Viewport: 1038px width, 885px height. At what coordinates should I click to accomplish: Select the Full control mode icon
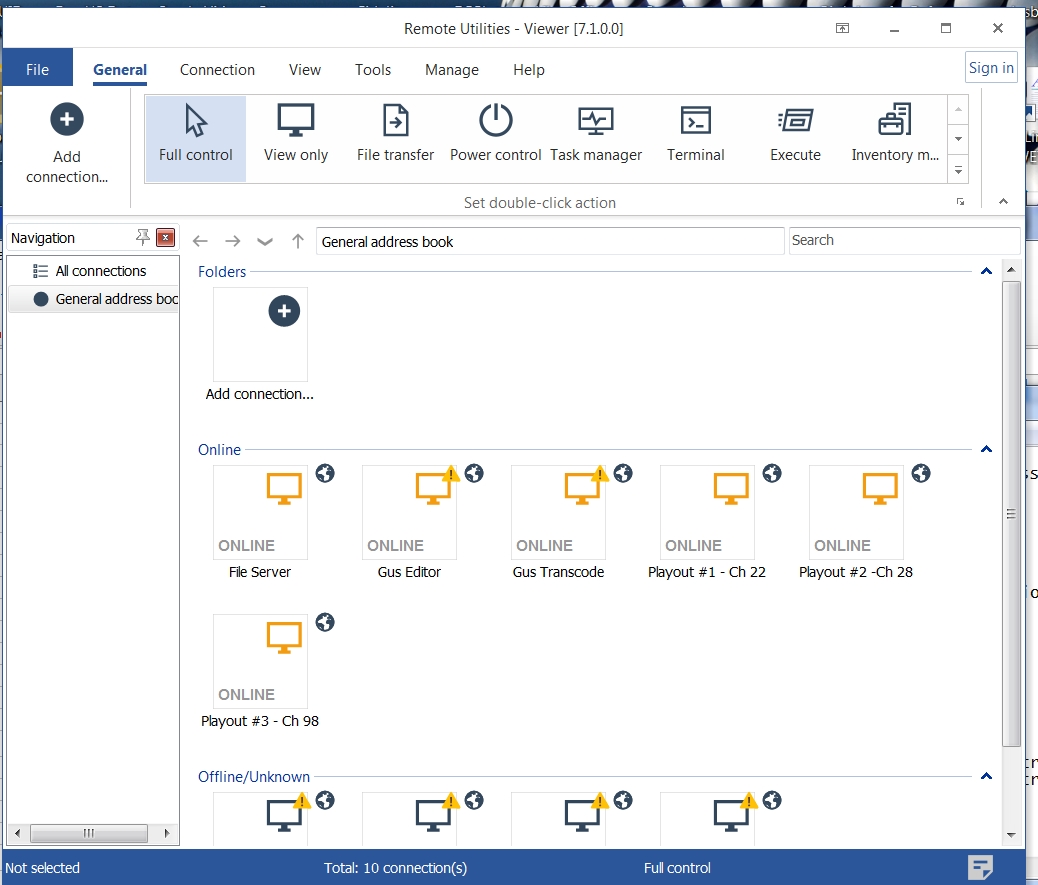(x=196, y=122)
